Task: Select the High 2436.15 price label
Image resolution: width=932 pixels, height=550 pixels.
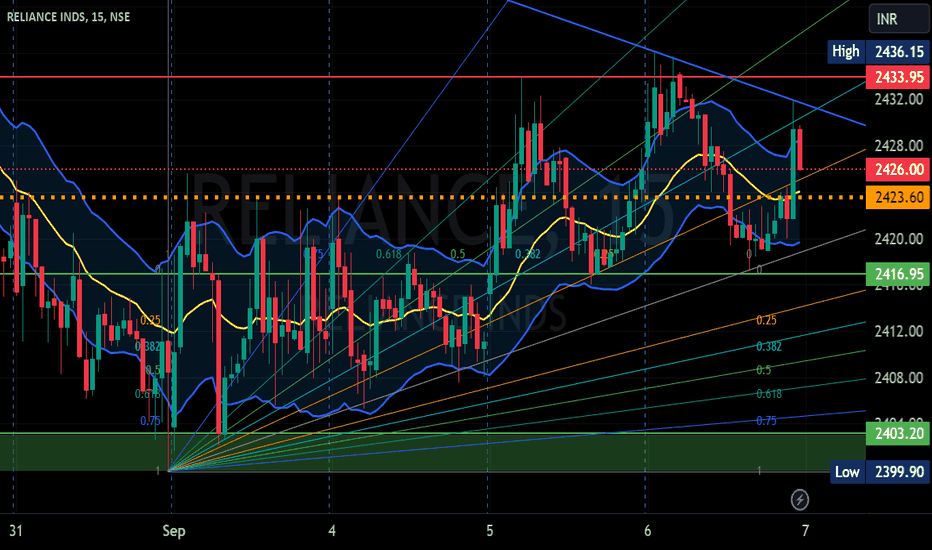Action: (x=877, y=52)
